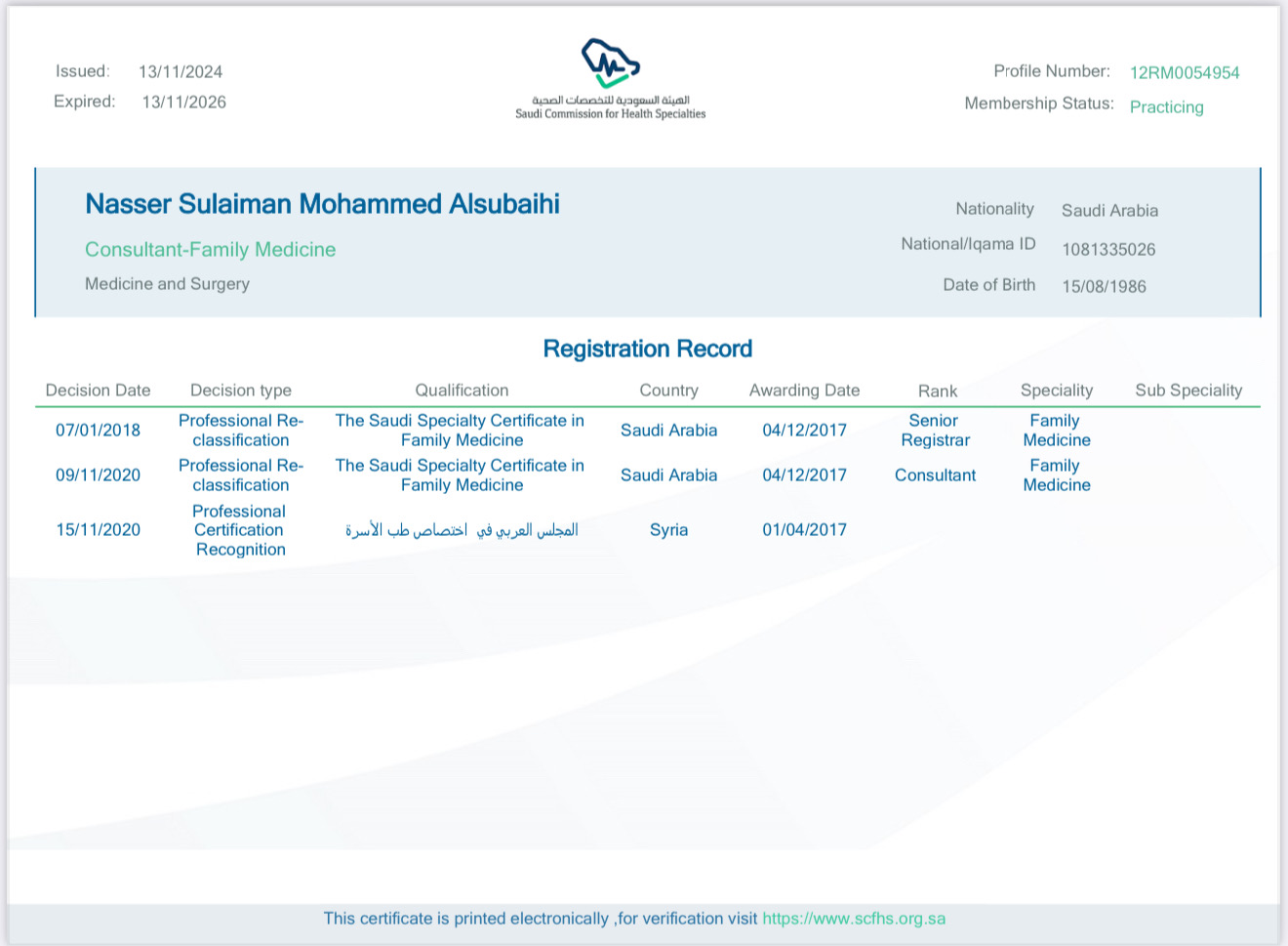Click the Awarding Date column header
Image resolution: width=1288 pixels, height=946 pixels.
coord(804,391)
